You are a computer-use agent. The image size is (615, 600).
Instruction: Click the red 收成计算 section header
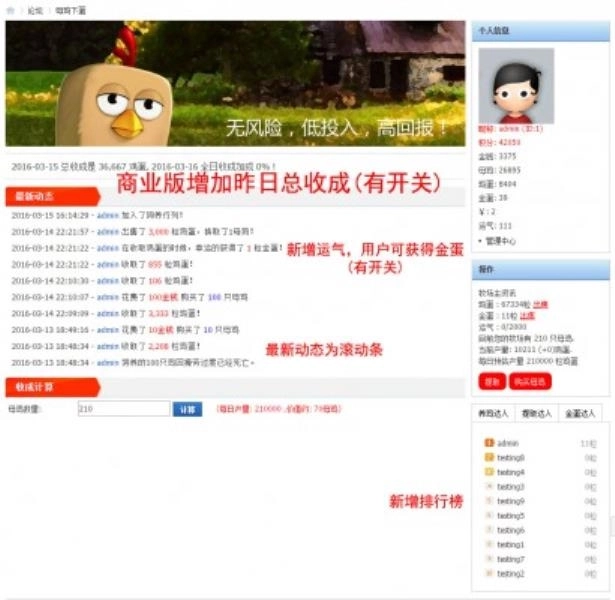click(x=53, y=387)
